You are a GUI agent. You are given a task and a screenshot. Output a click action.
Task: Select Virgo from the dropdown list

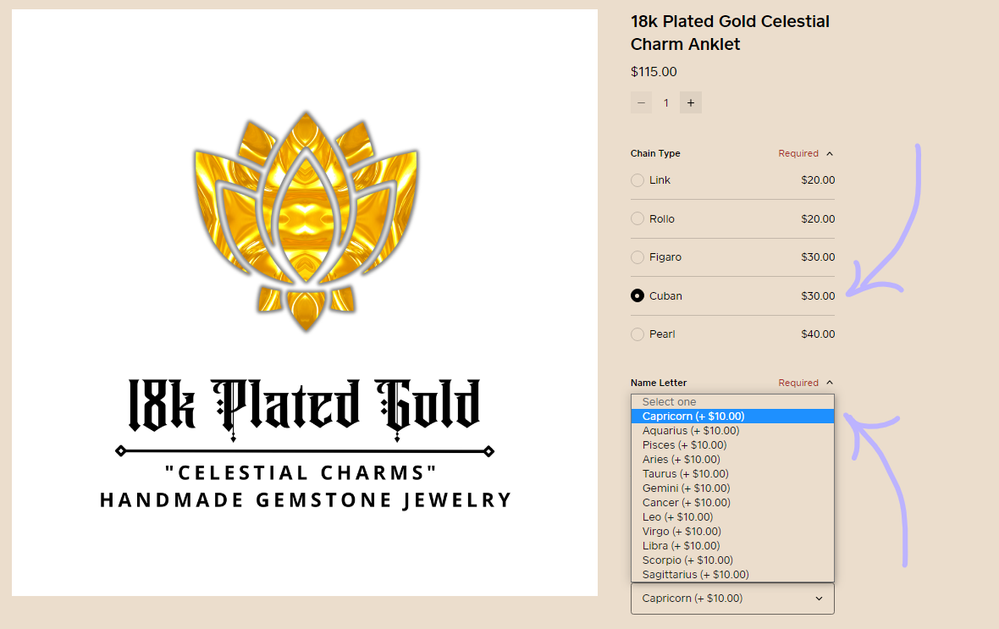(682, 531)
